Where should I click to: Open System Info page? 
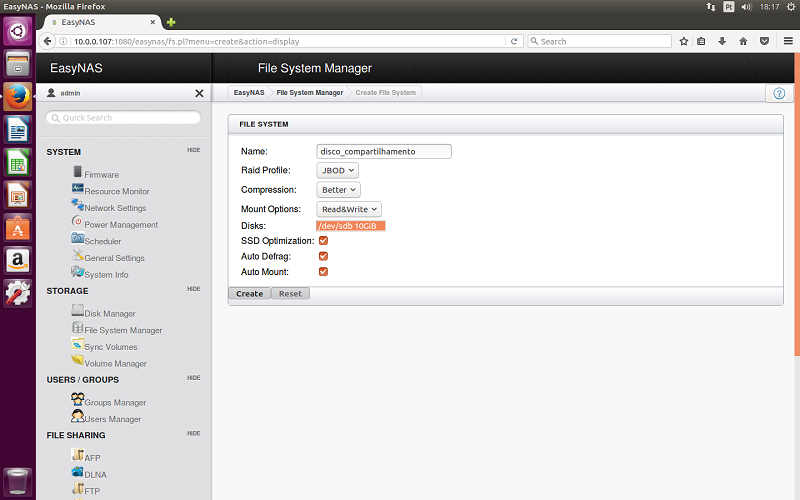point(106,274)
